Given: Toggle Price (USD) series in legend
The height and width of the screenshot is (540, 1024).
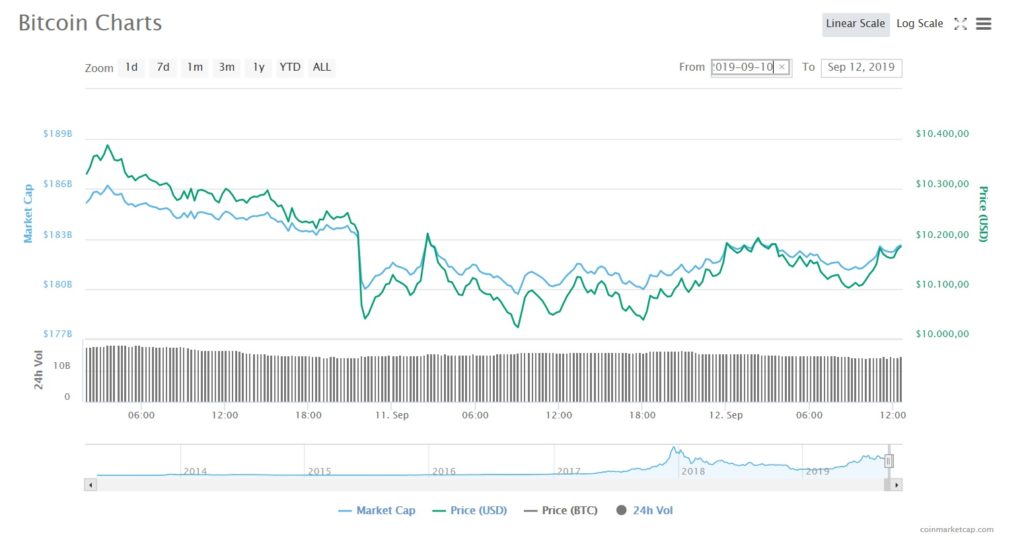Looking at the screenshot, I should coord(470,511).
